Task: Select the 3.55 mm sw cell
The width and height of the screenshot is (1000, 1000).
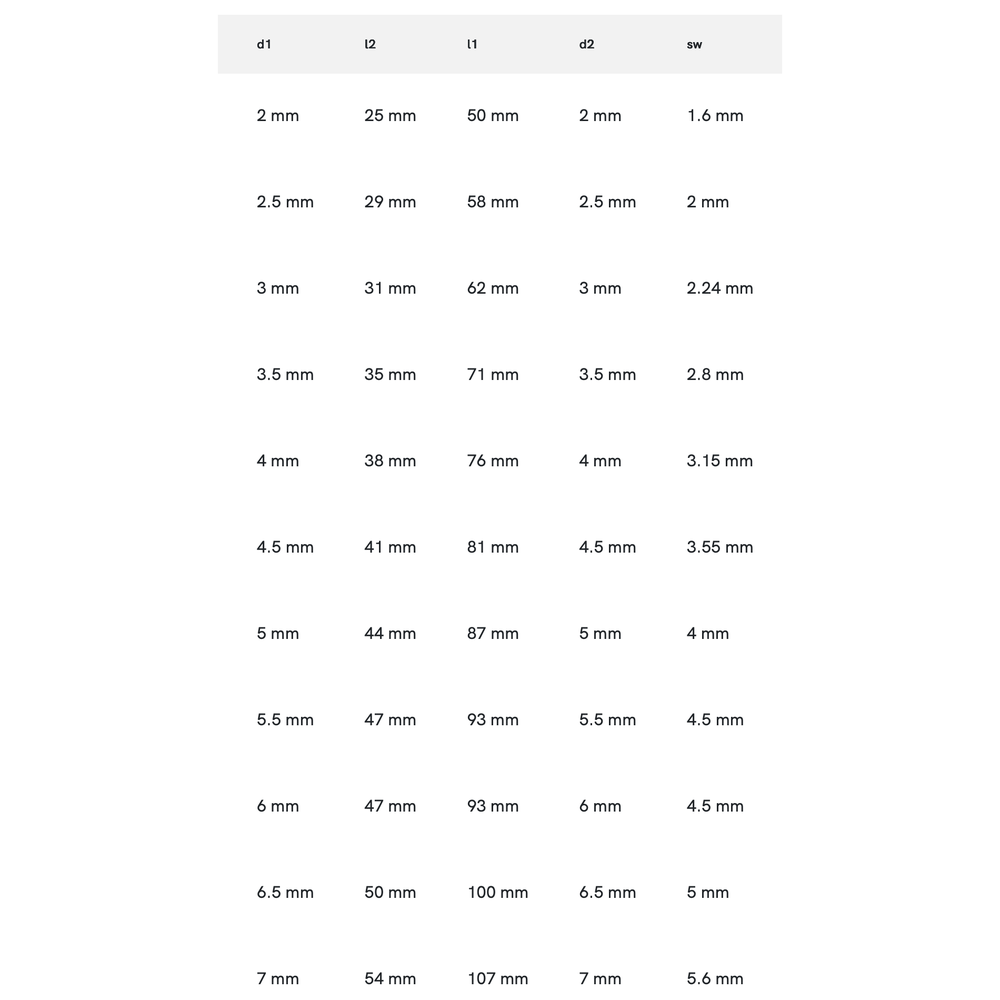Action: coord(720,547)
